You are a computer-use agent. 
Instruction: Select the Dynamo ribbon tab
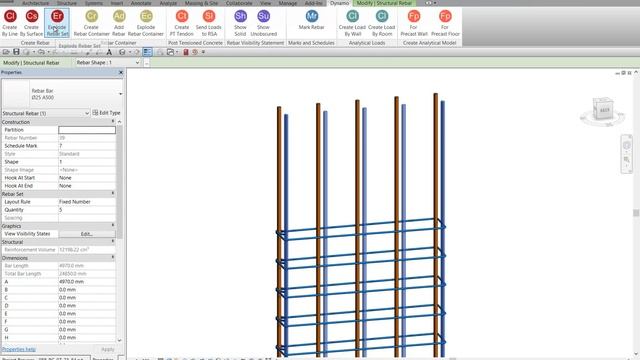click(339, 3)
